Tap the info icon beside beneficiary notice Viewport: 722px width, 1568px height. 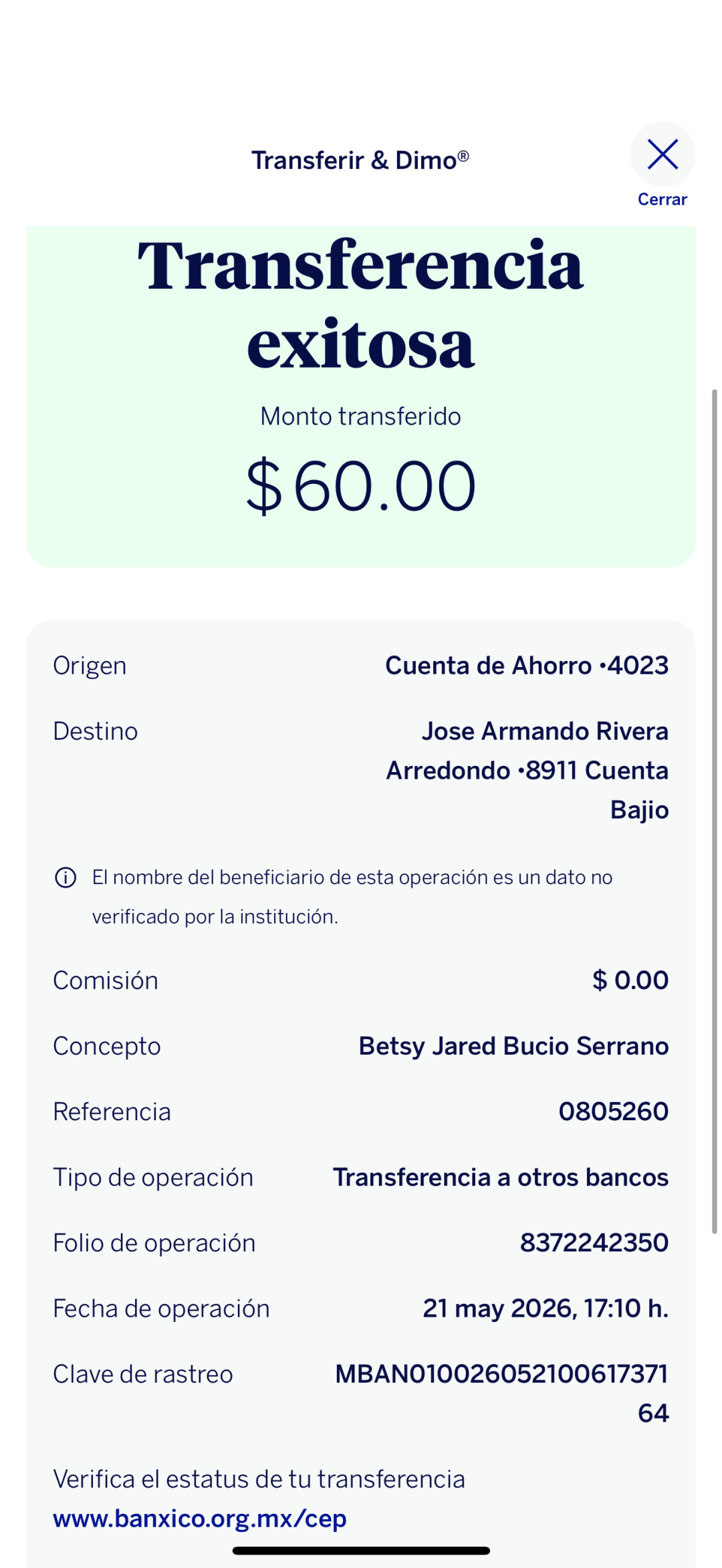(x=66, y=878)
